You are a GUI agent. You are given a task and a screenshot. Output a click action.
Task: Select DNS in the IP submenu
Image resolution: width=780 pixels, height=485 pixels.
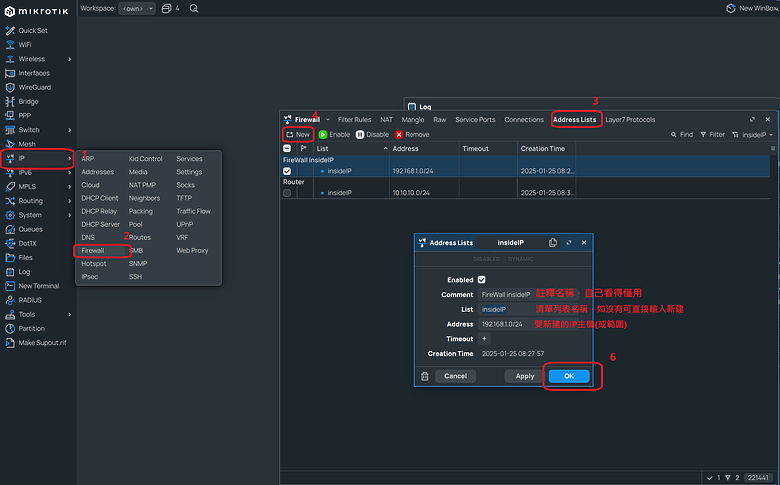(88, 238)
